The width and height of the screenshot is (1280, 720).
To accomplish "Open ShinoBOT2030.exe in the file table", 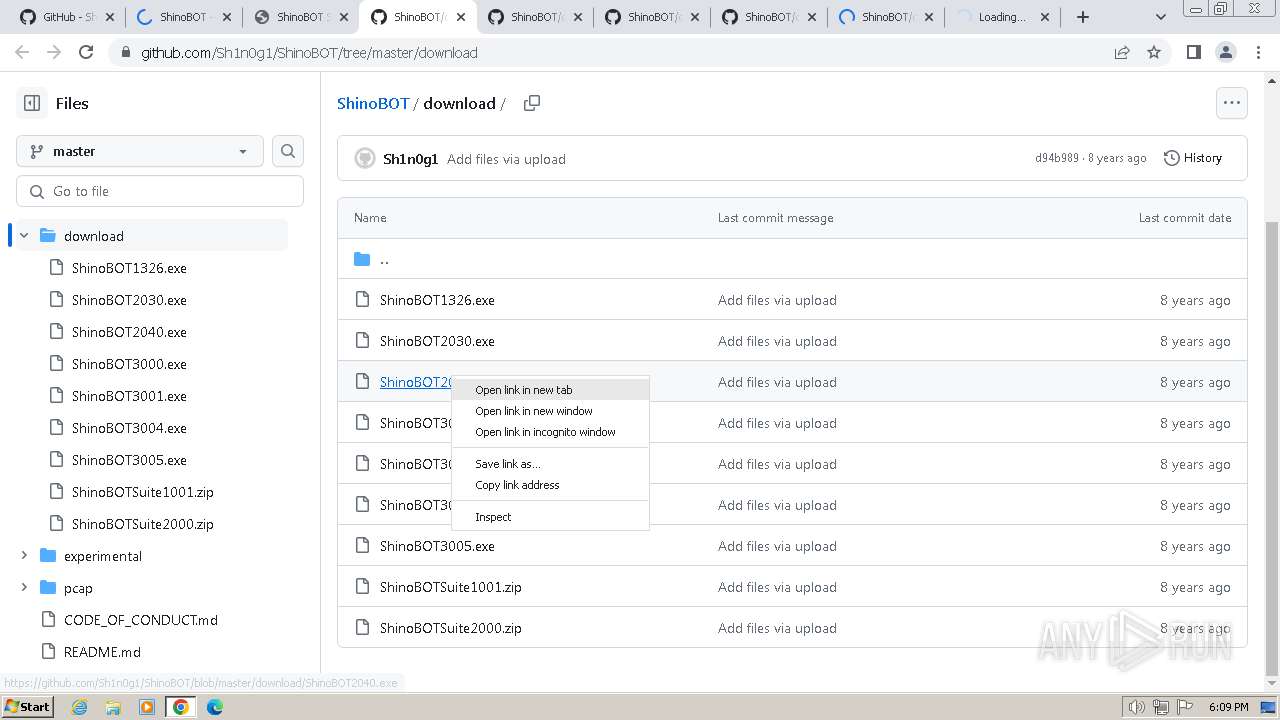I will (x=437, y=341).
